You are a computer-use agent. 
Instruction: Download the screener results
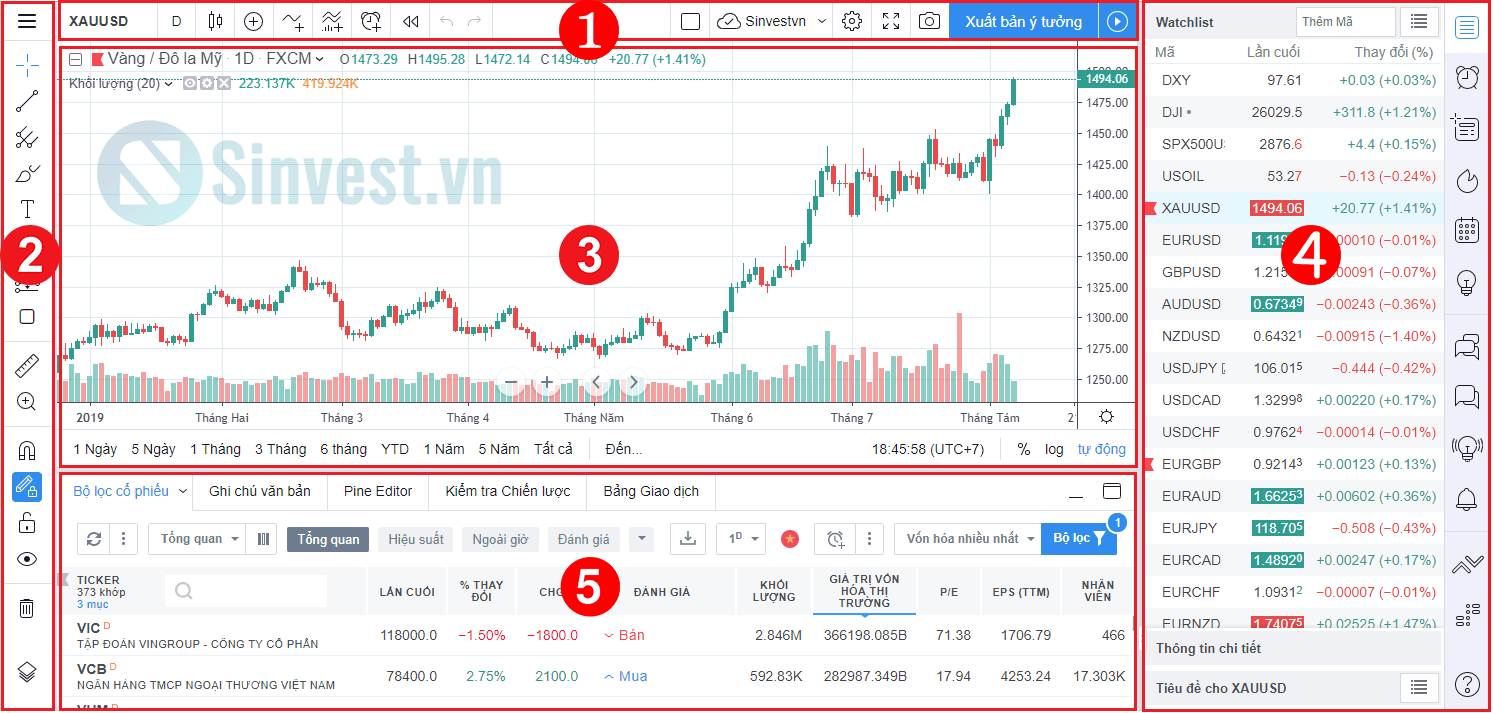click(x=687, y=539)
